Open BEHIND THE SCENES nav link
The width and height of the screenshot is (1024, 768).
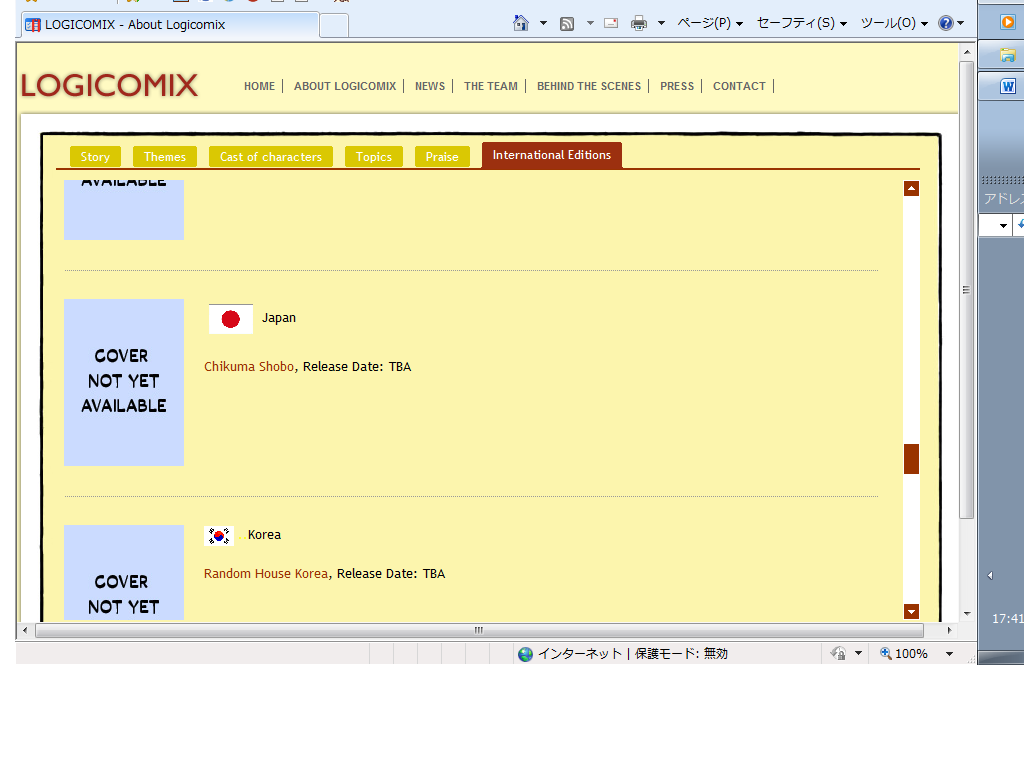[589, 86]
